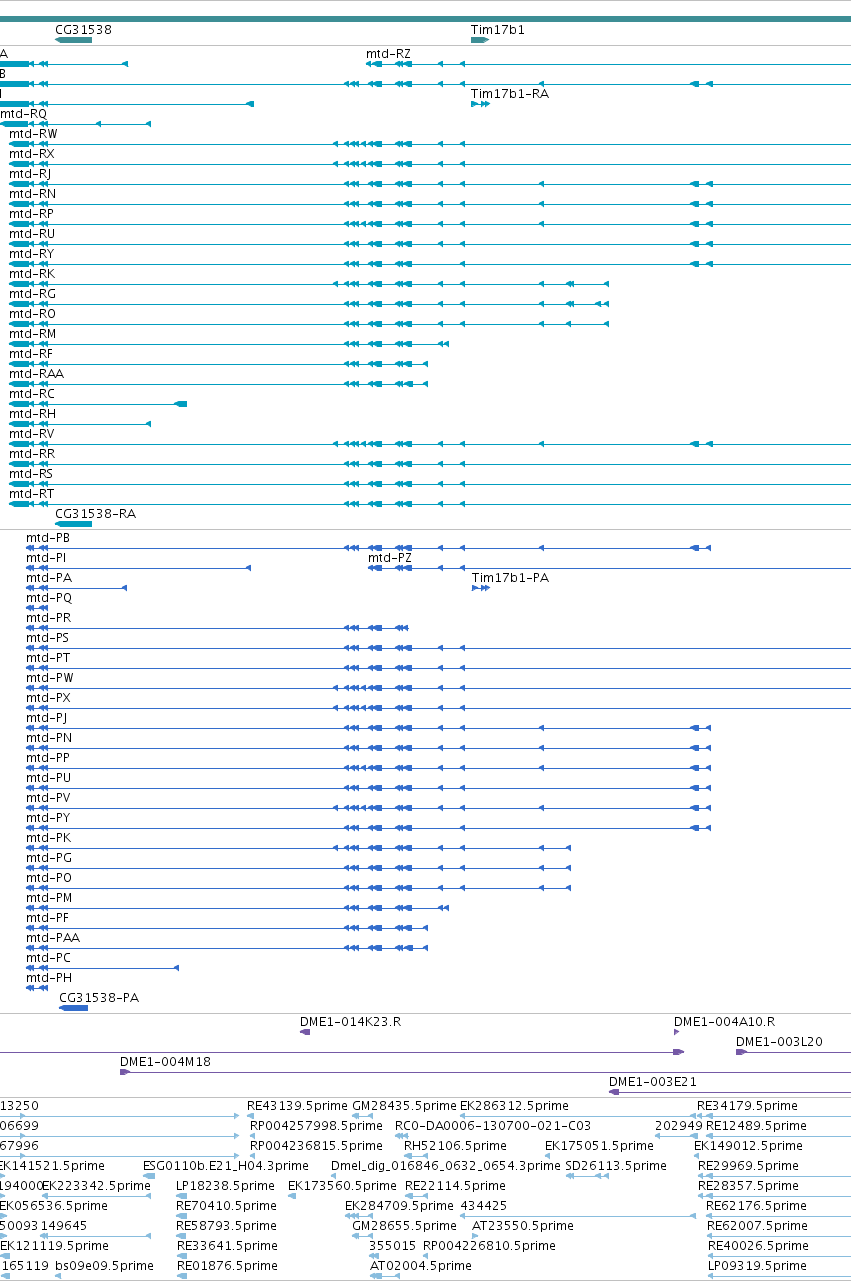The image size is (851, 1281).
Task: Select the mtd-RU transcript label
Action: (x=32, y=234)
